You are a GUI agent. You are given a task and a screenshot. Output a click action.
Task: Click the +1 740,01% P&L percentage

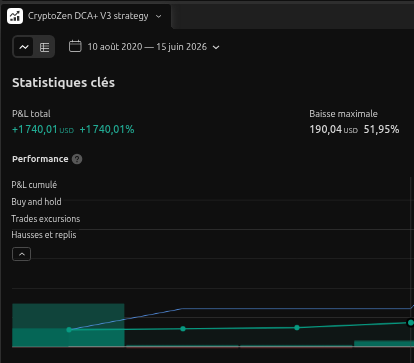[107, 129]
